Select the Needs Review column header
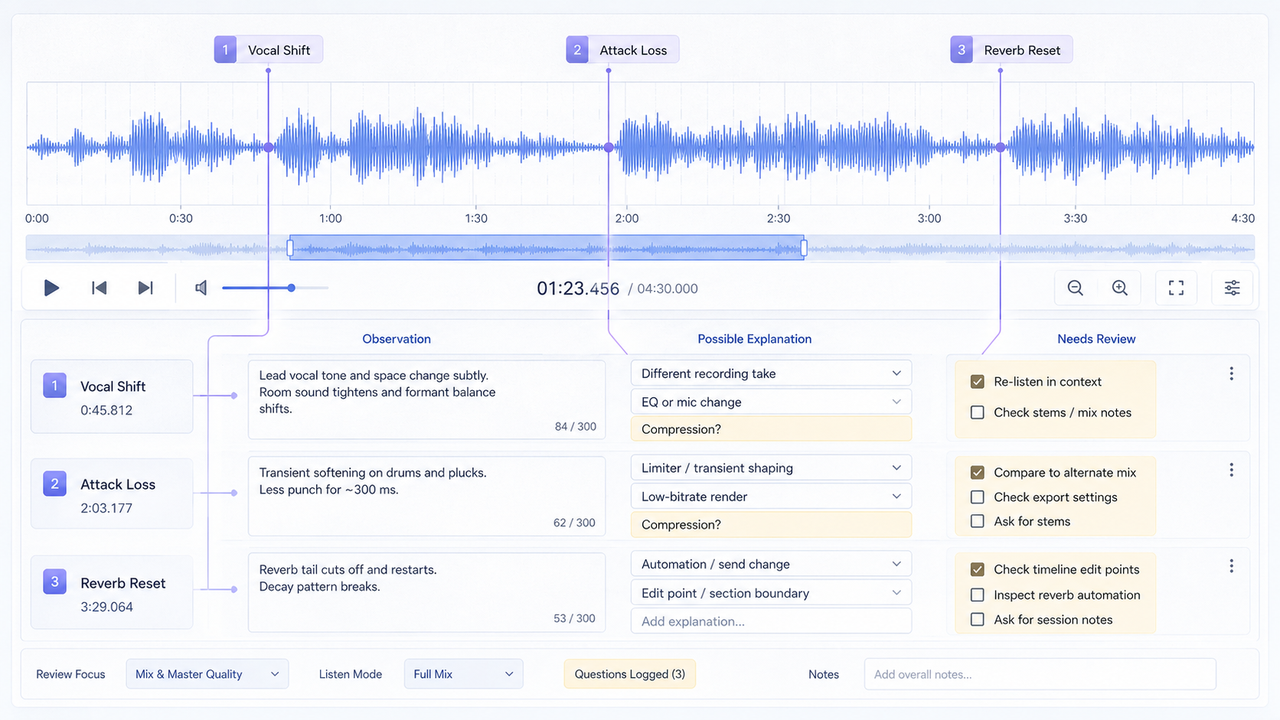 (1096, 339)
